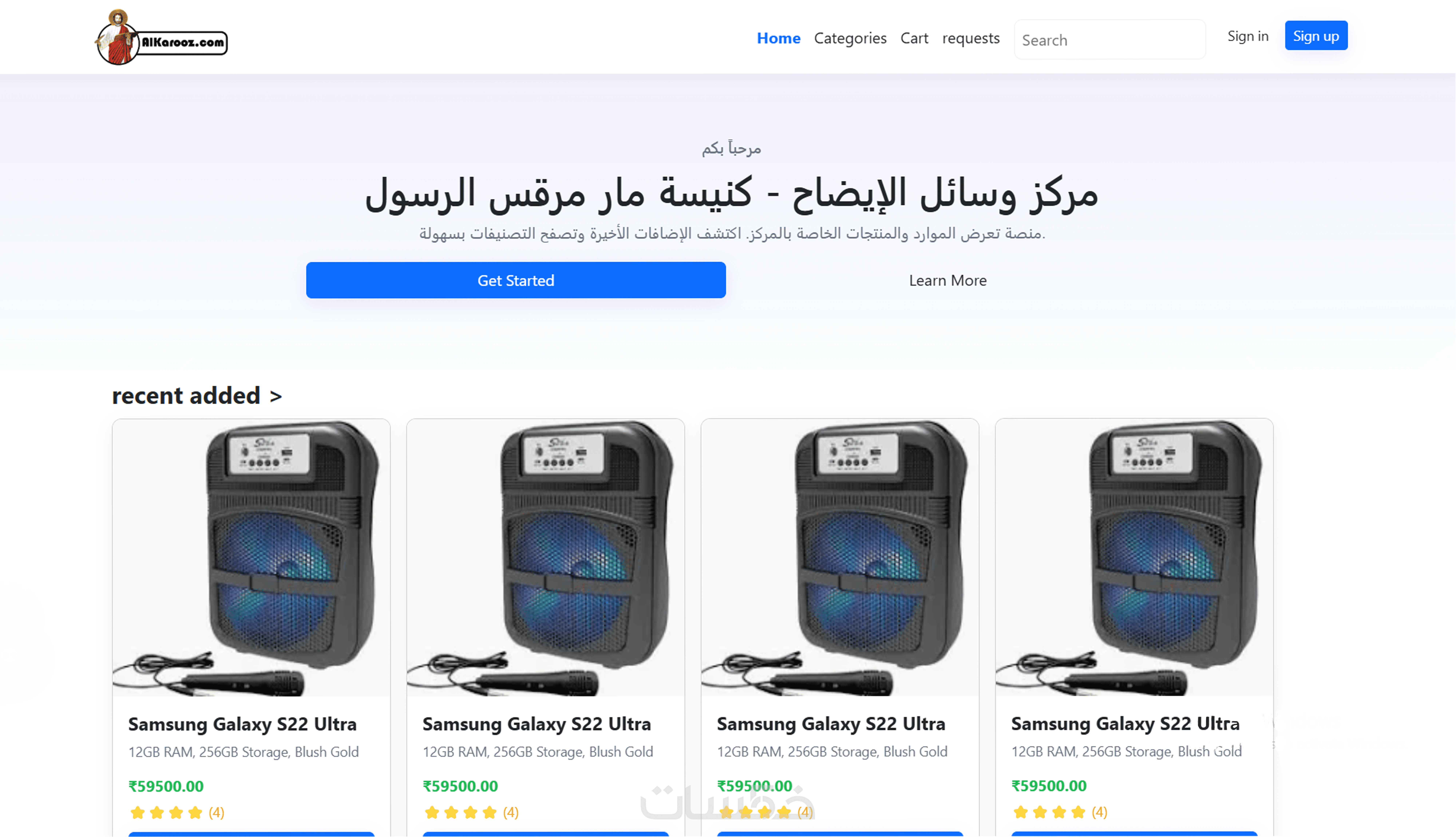Open the third product speaker thumbnail
Image resolution: width=1456 pixels, height=837 pixels.
click(x=840, y=558)
